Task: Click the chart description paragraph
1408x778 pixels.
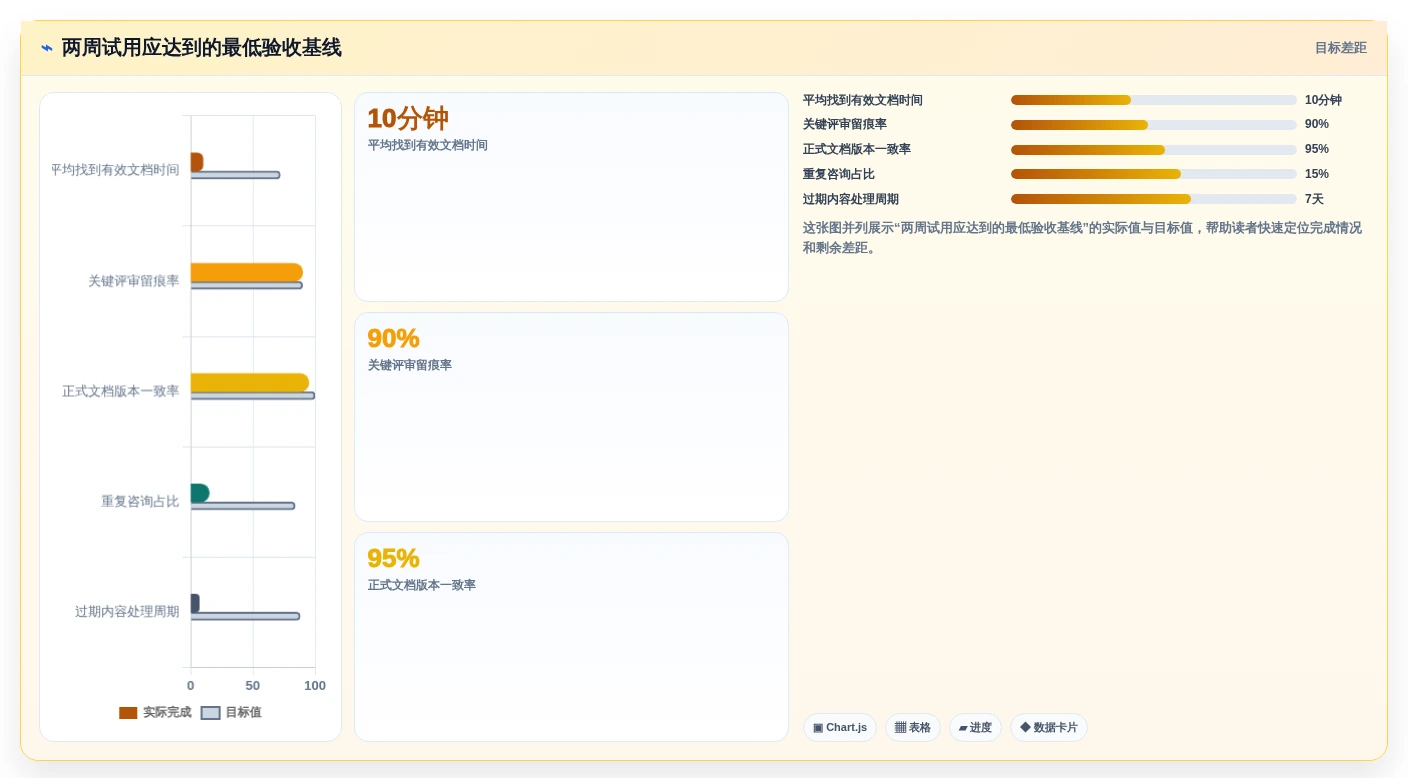Action: (x=1082, y=238)
